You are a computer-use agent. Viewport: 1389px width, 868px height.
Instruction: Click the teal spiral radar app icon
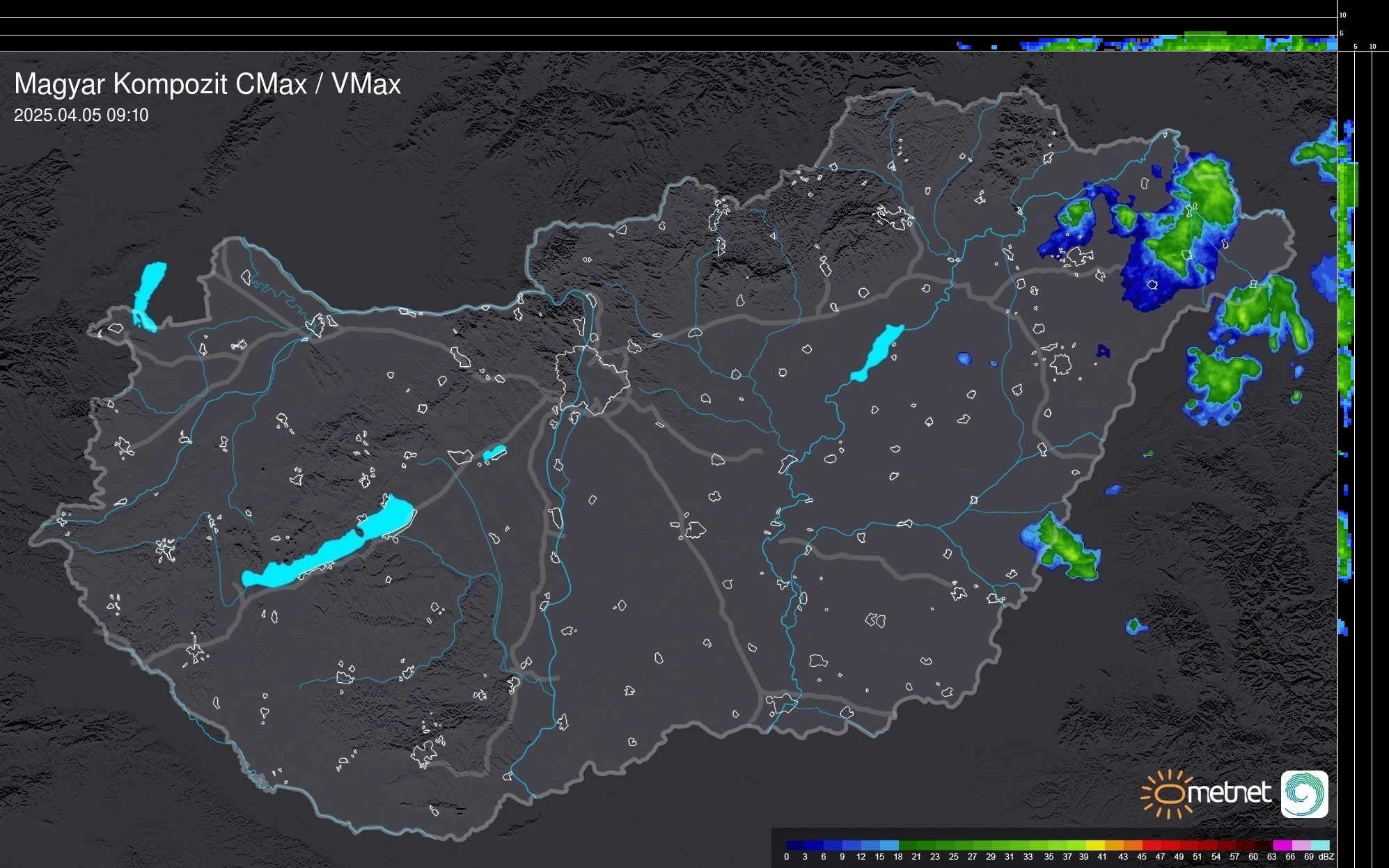point(1304,794)
